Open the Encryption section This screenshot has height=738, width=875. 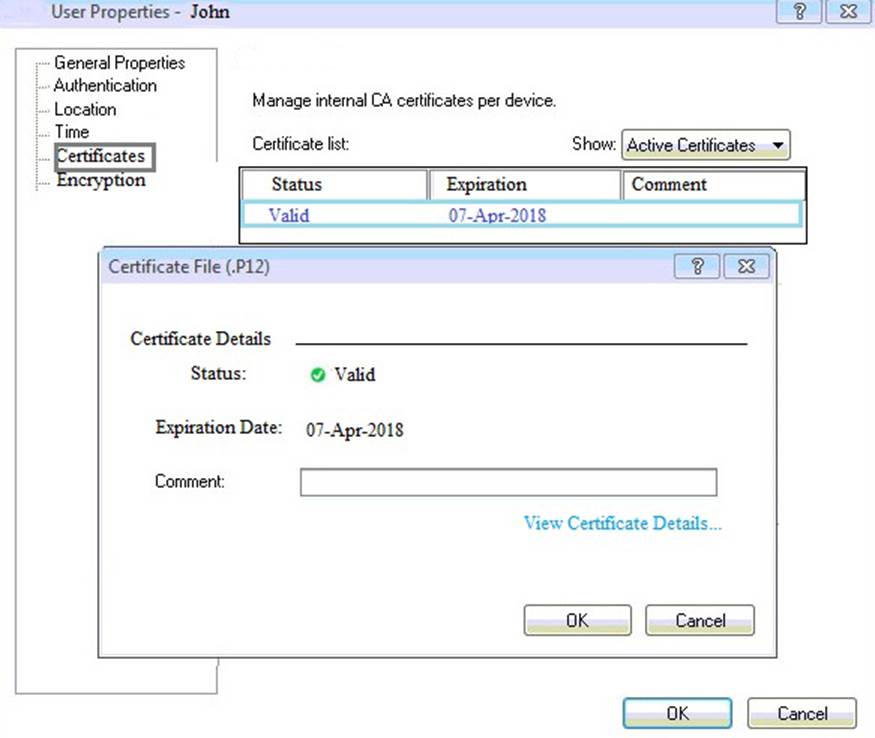coord(100,181)
